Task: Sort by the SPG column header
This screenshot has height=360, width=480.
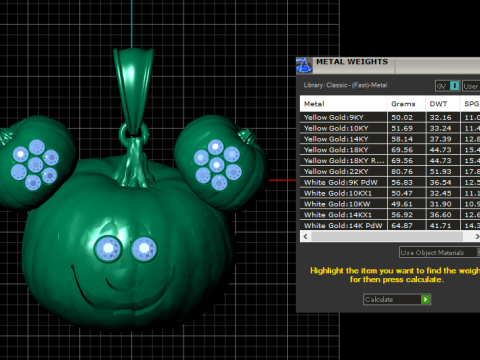Action: click(470, 104)
